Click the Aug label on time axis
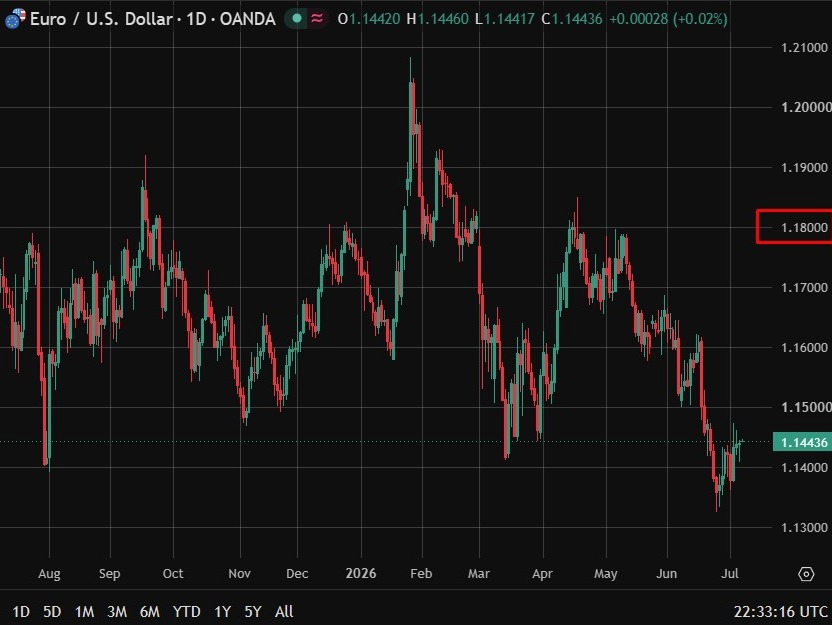Viewport: 832px width, 625px height. pyautogui.click(x=49, y=574)
